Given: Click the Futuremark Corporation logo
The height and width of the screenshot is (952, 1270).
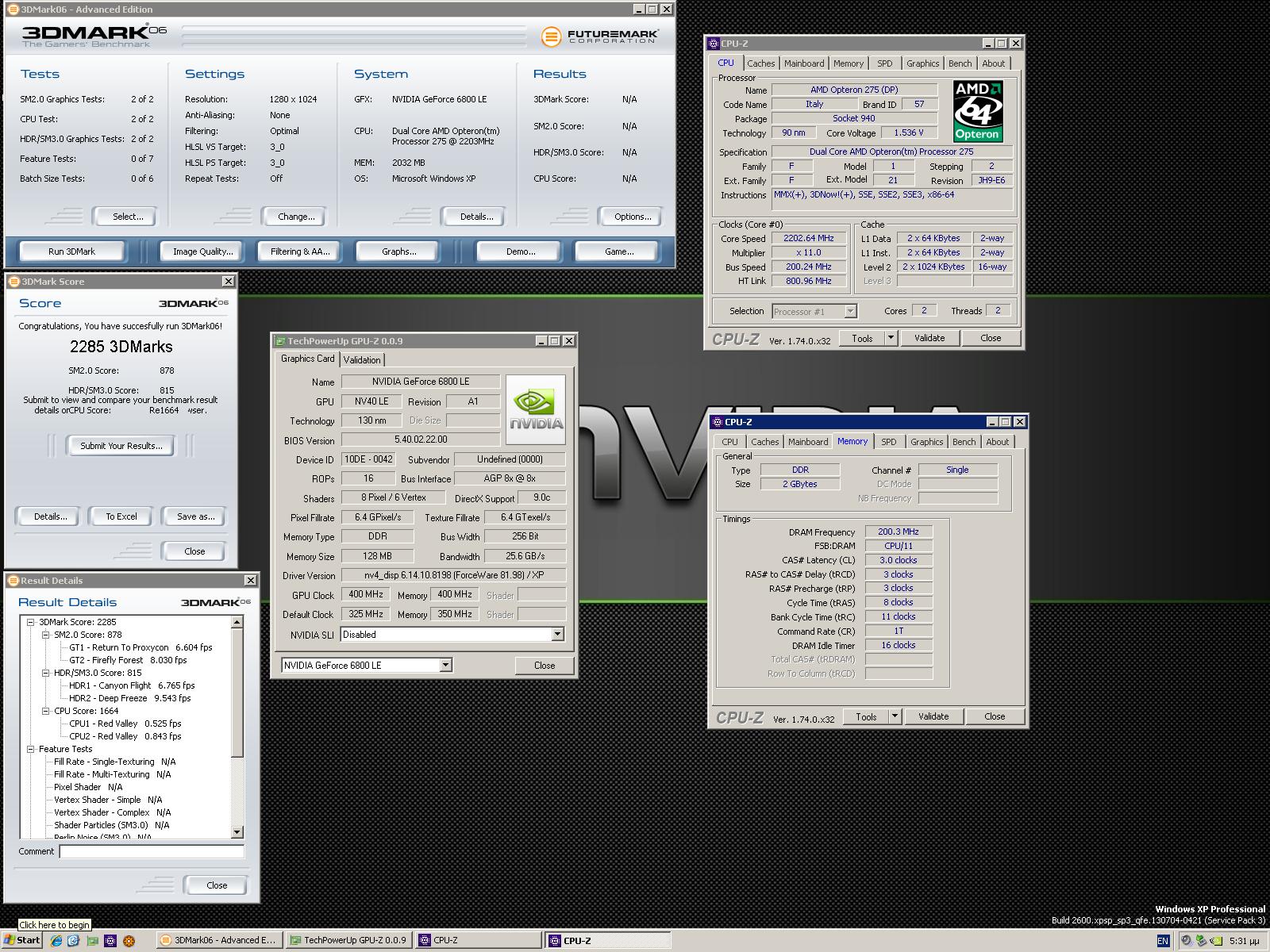Looking at the screenshot, I should pyautogui.click(x=600, y=36).
